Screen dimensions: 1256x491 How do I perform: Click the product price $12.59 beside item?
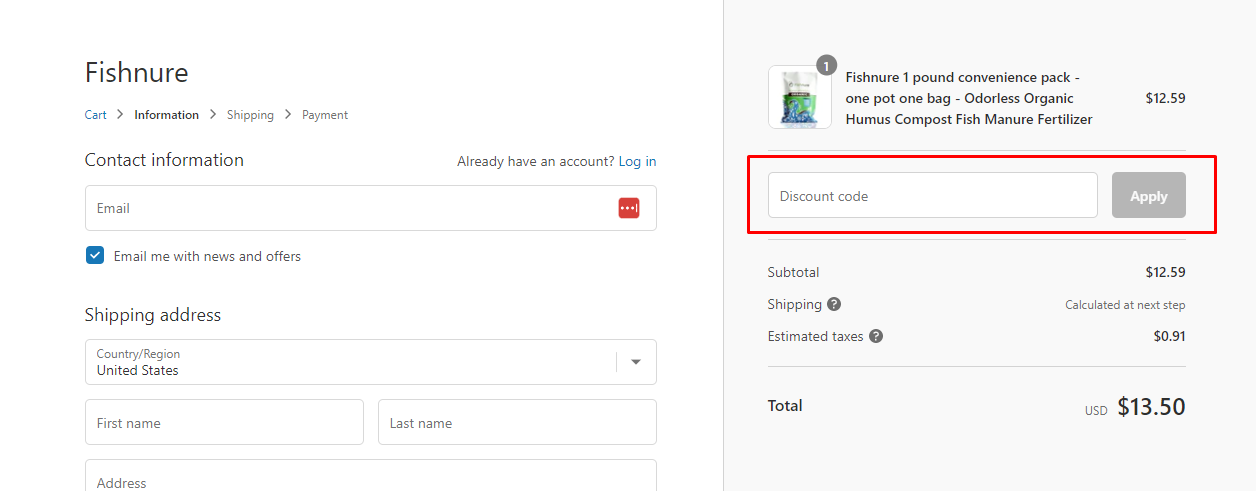coord(1165,98)
